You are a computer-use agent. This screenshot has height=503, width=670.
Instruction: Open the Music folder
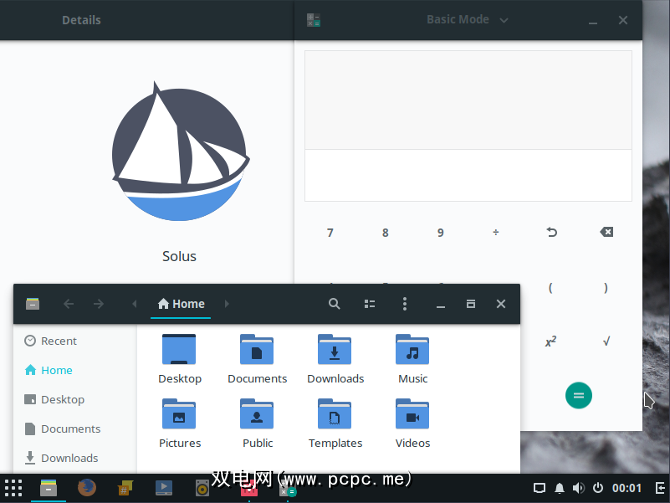(412, 359)
